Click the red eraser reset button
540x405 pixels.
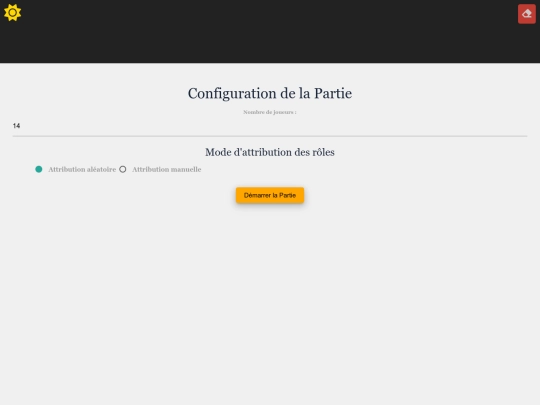tap(527, 14)
